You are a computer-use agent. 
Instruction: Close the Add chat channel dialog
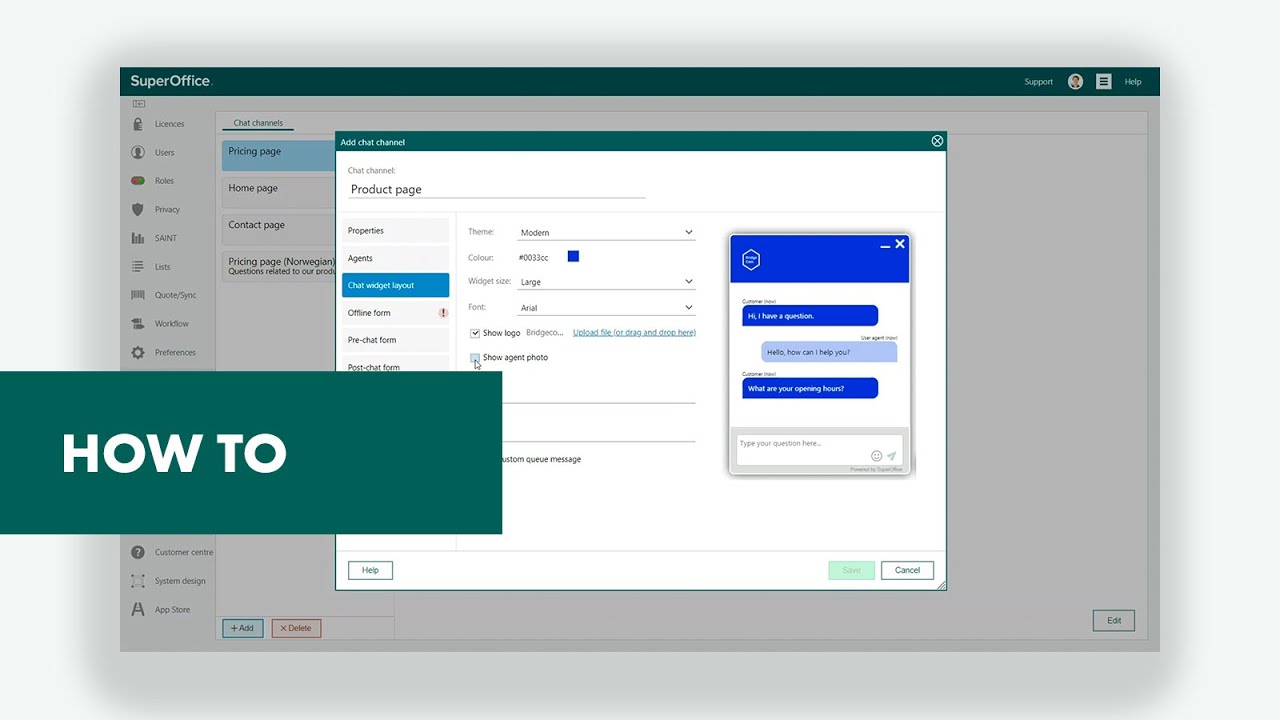[937, 141]
